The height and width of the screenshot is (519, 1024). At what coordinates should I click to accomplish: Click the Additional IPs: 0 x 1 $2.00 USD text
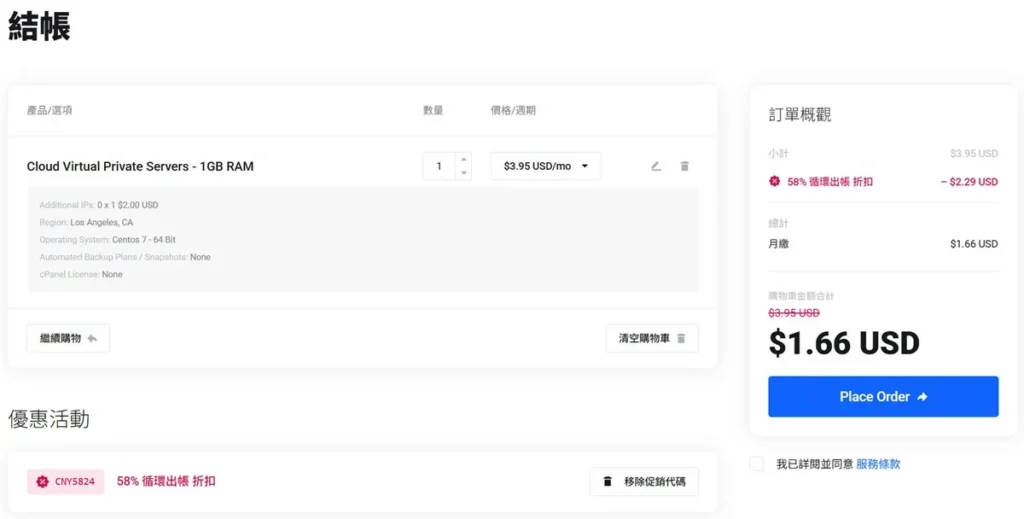coord(99,205)
